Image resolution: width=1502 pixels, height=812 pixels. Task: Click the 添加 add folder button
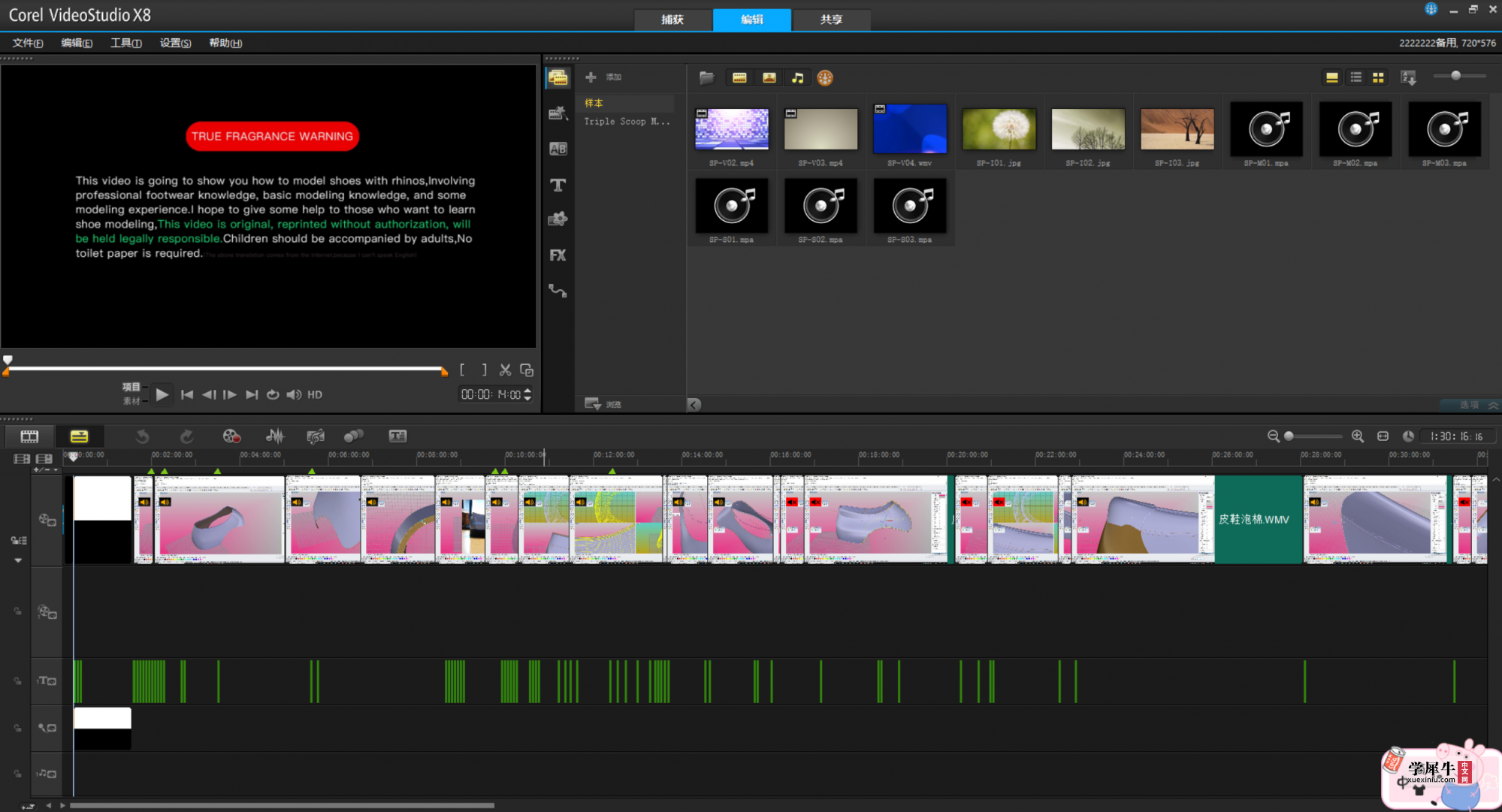click(x=603, y=77)
